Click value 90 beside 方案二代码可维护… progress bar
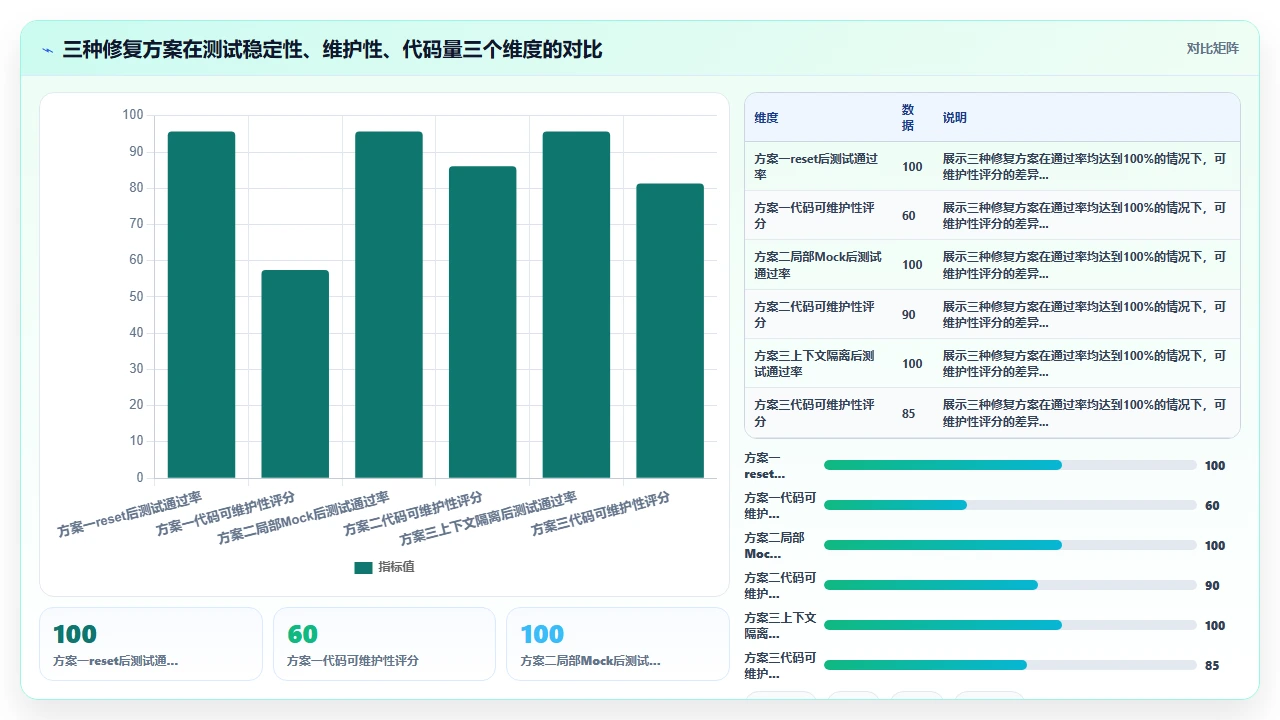 [1212, 586]
